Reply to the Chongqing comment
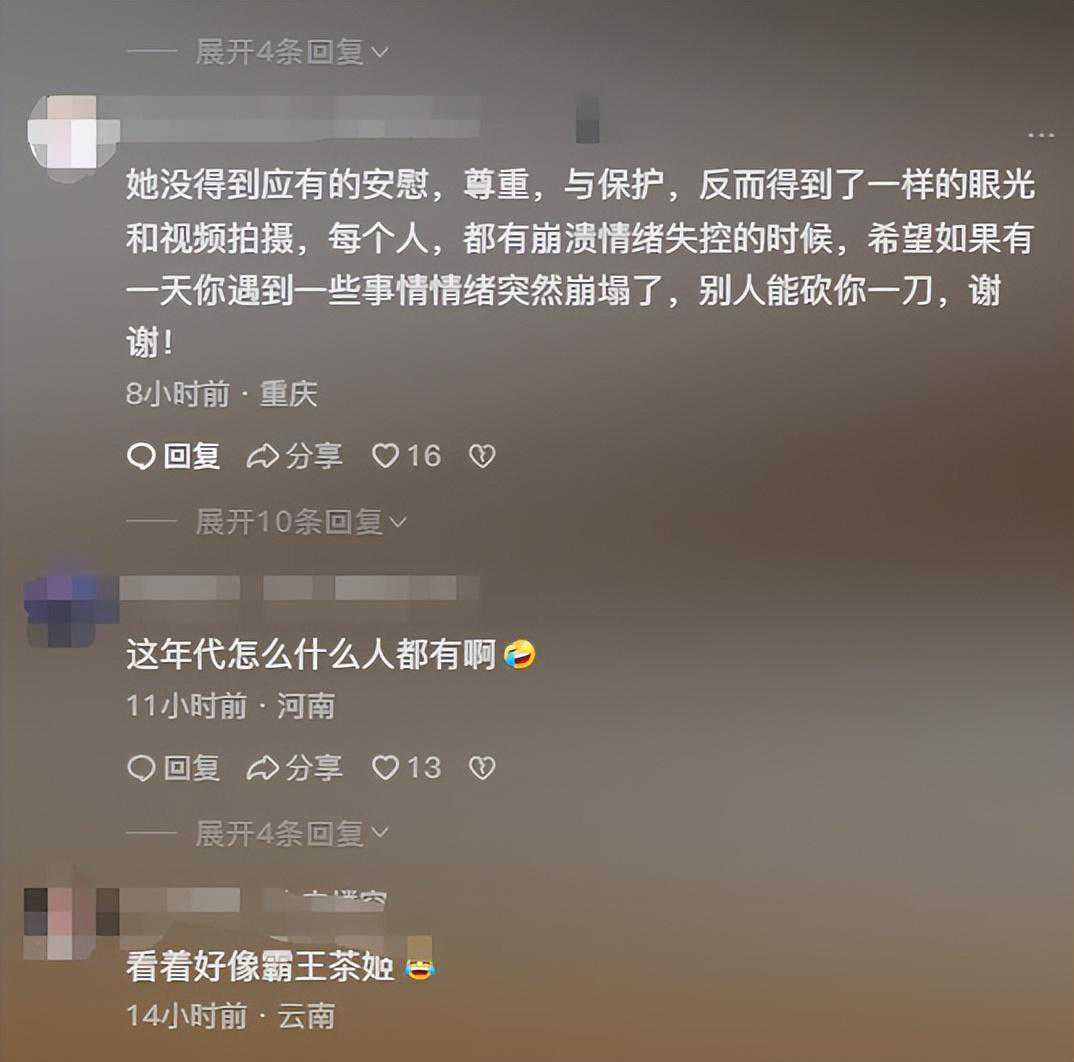 174,456
